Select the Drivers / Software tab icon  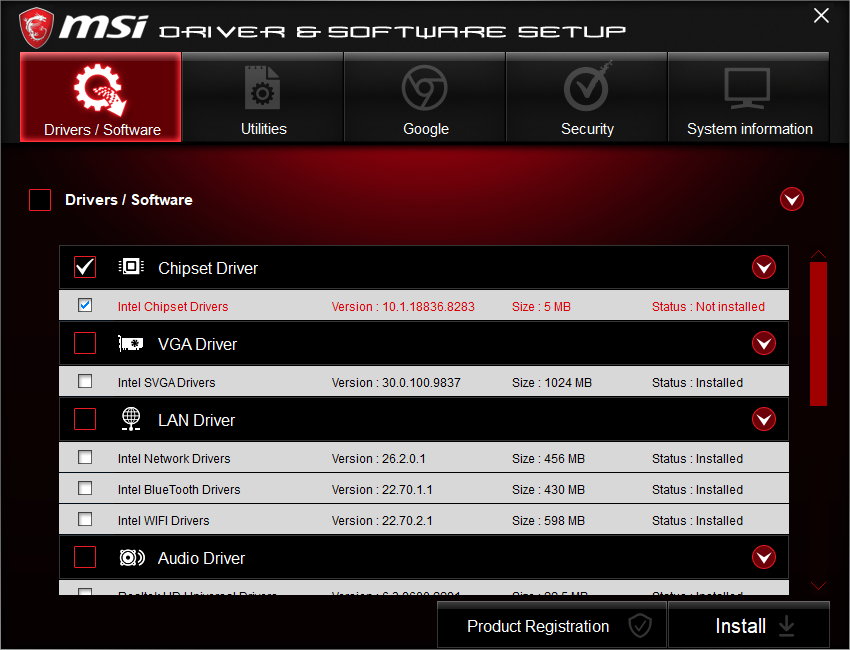tap(100, 88)
